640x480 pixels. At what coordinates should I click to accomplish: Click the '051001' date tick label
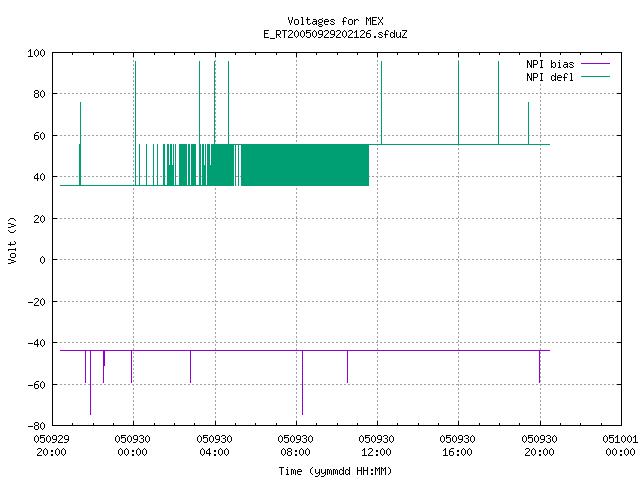[x=620, y=440]
